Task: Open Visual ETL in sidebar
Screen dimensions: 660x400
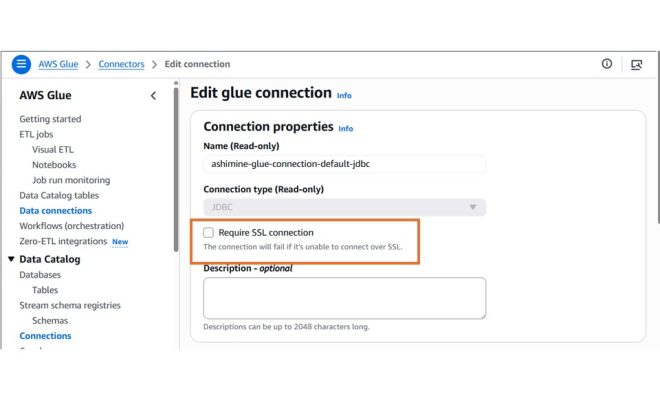Action: pos(53,149)
